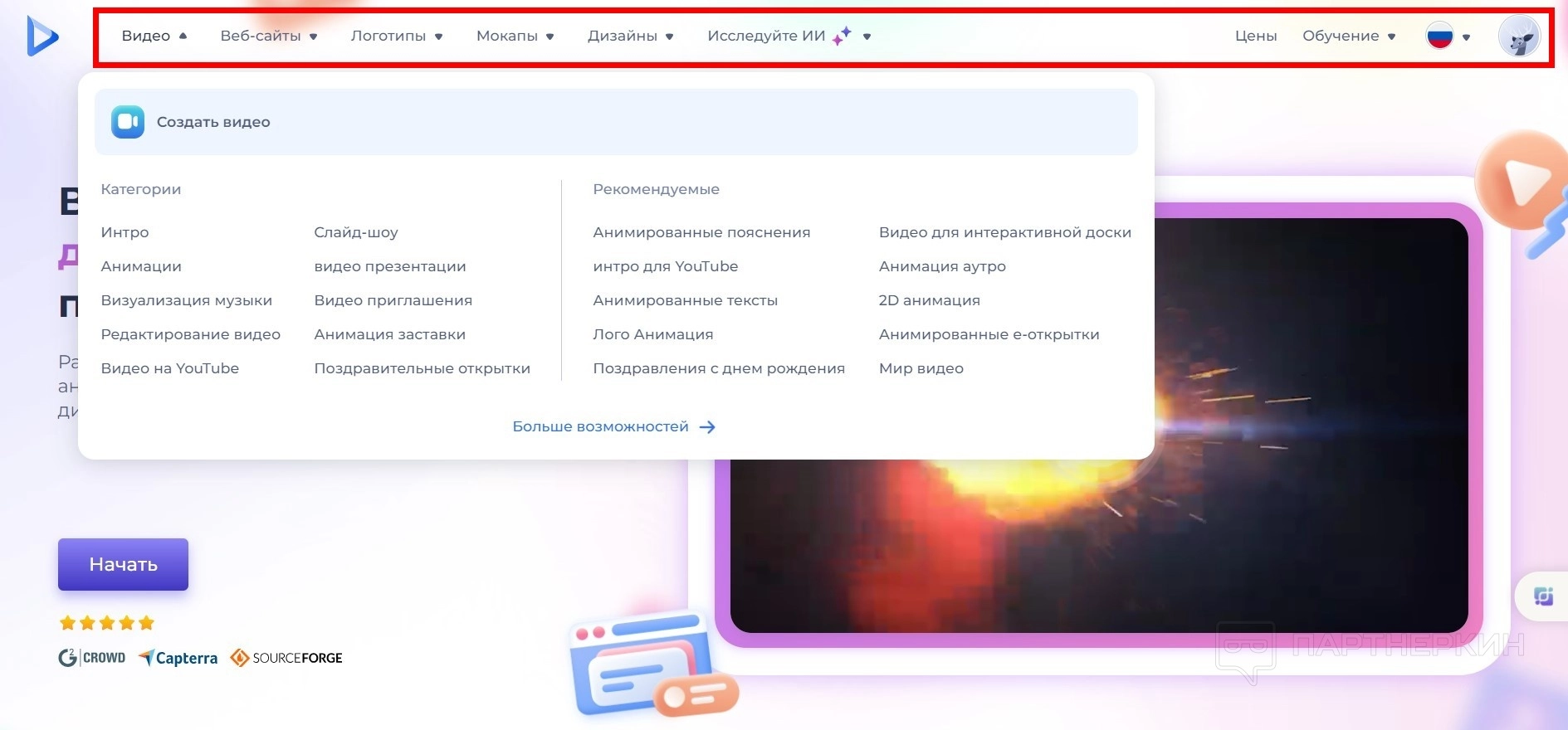Open the user profile avatar
Viewport: 1568px width, 730px height.
click(x=1519, y=36)
